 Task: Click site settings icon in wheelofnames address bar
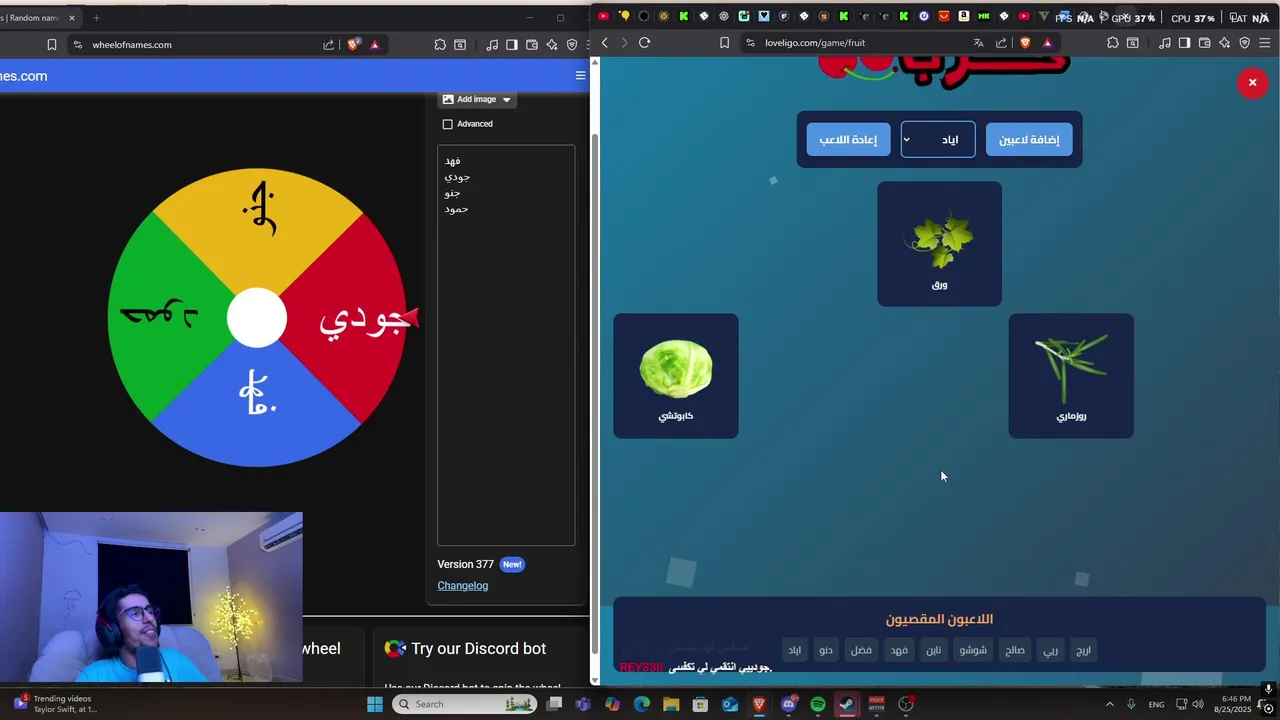pyautogui.click(x=78, y=44)
